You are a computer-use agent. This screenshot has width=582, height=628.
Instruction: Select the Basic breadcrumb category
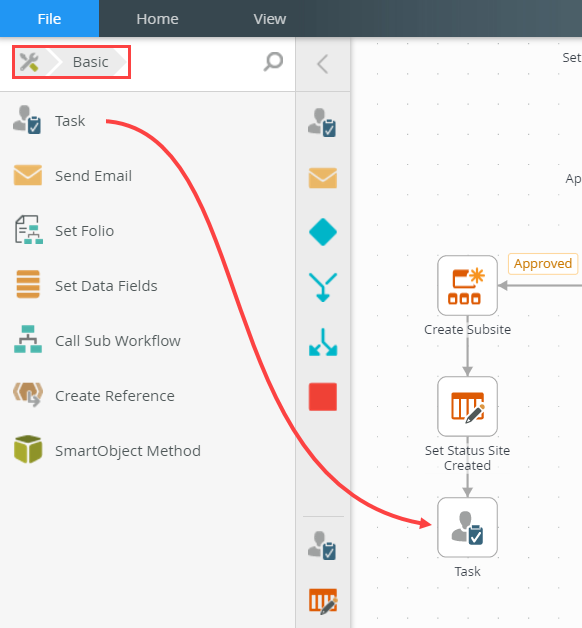click(91, 62)
